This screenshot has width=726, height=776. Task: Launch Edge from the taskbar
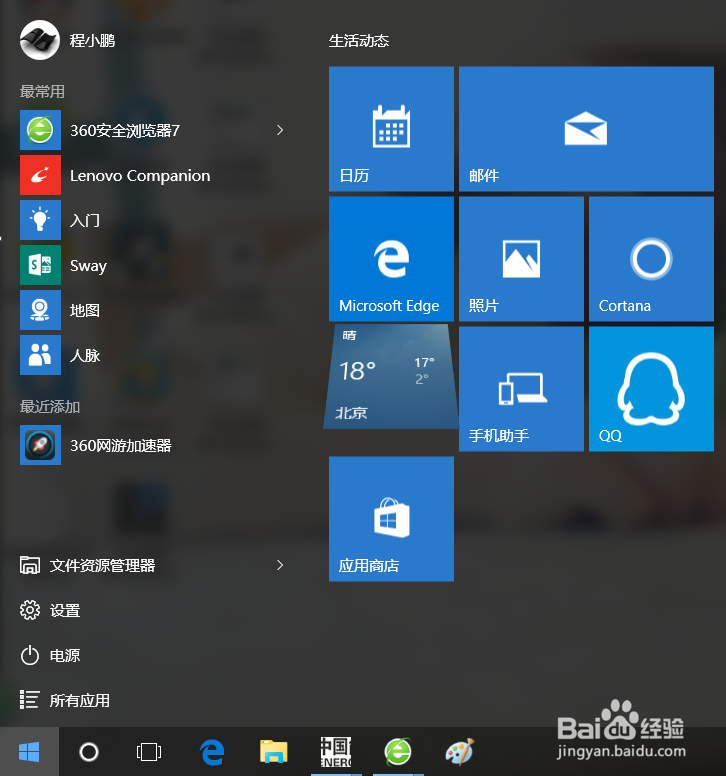[212, 752]
